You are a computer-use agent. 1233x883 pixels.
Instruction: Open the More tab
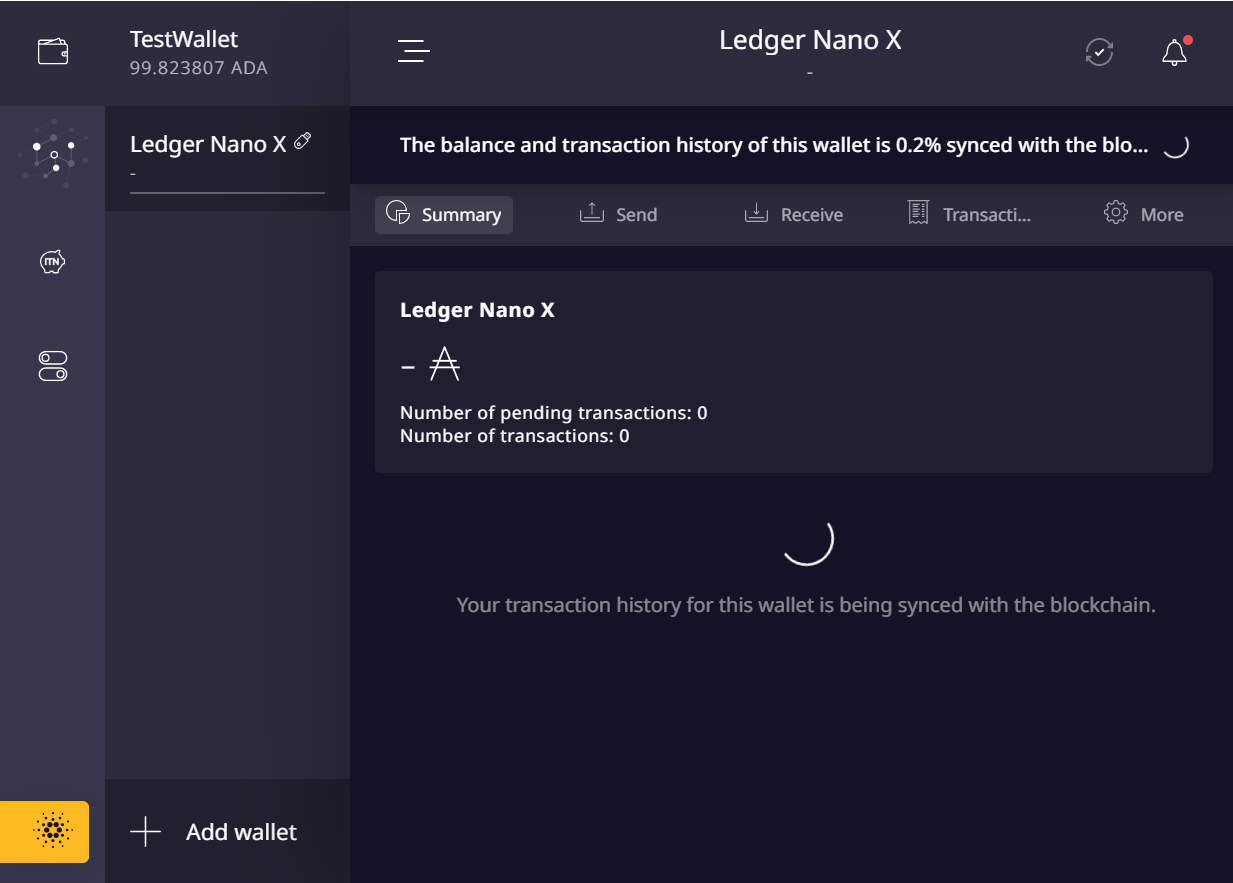1143,213
